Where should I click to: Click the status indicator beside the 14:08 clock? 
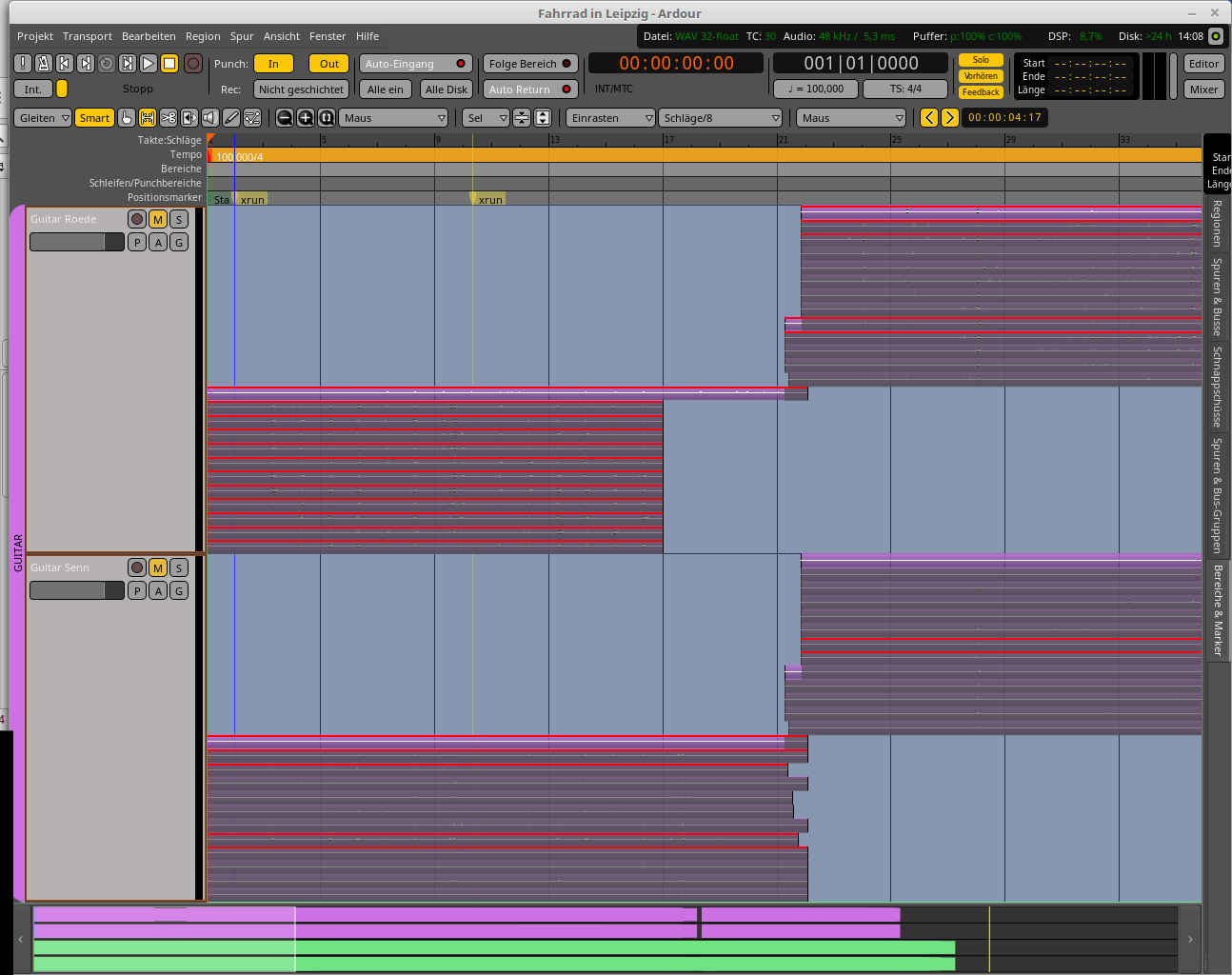(1216, 36)
